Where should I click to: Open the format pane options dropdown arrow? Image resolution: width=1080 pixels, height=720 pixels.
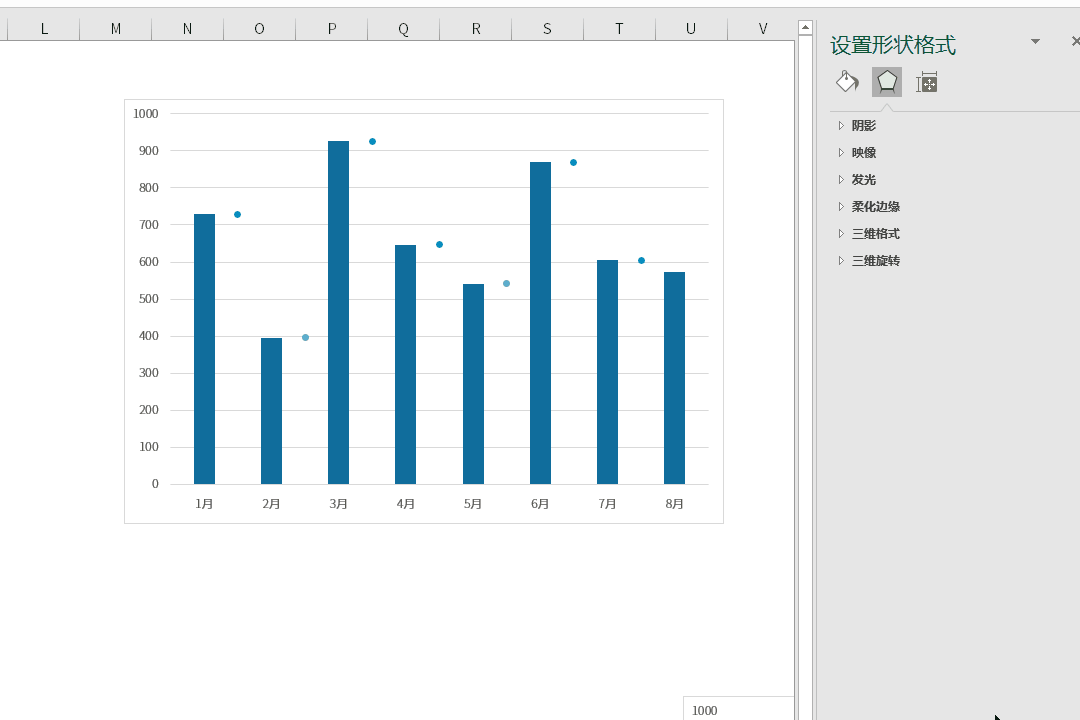pyautogui.click(x=1035, y=41)
